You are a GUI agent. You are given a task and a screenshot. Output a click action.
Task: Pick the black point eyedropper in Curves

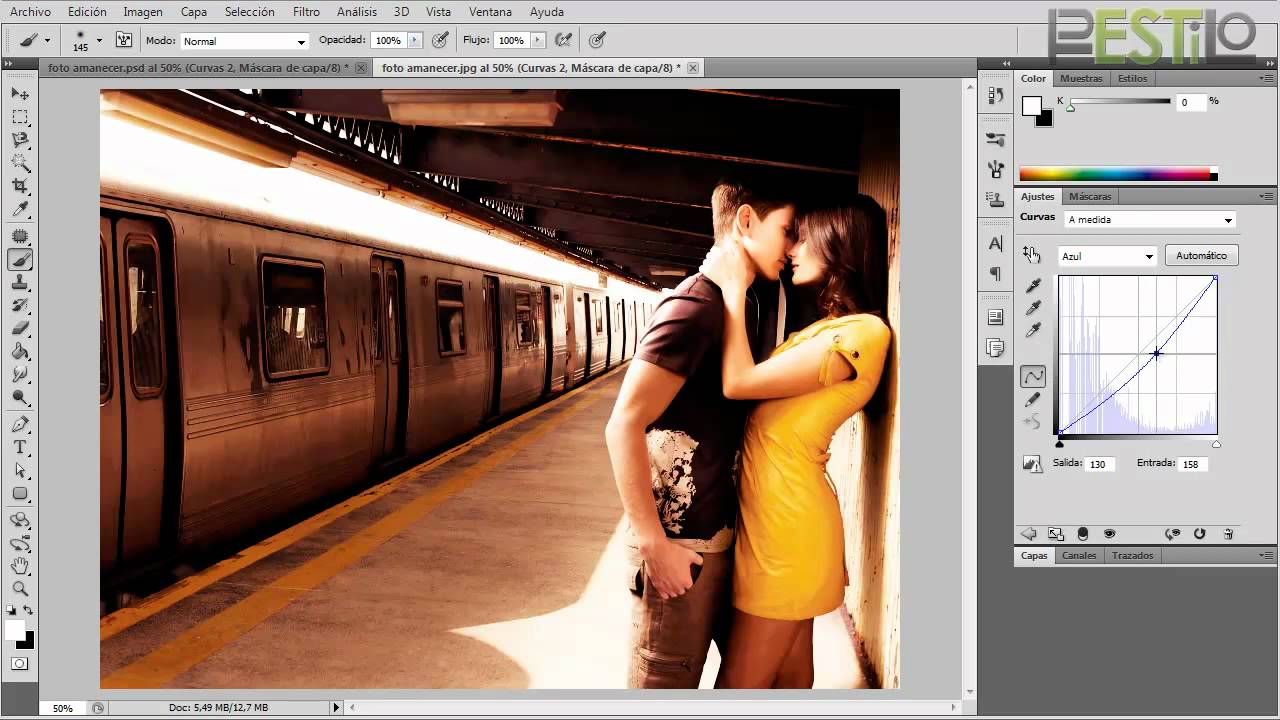(x=1033, y=286)
